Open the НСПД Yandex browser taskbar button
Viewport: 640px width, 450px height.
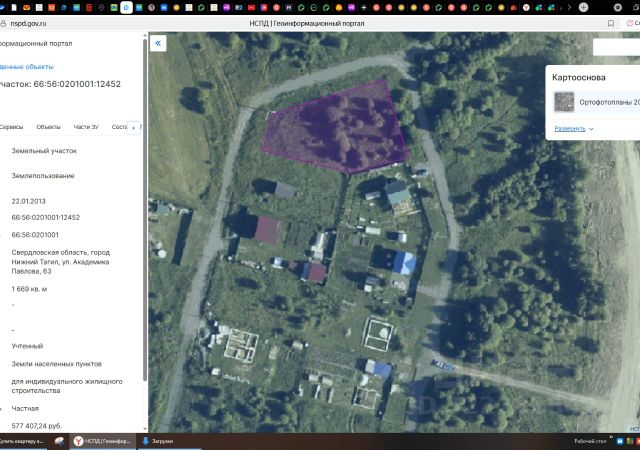pos(102,441)
